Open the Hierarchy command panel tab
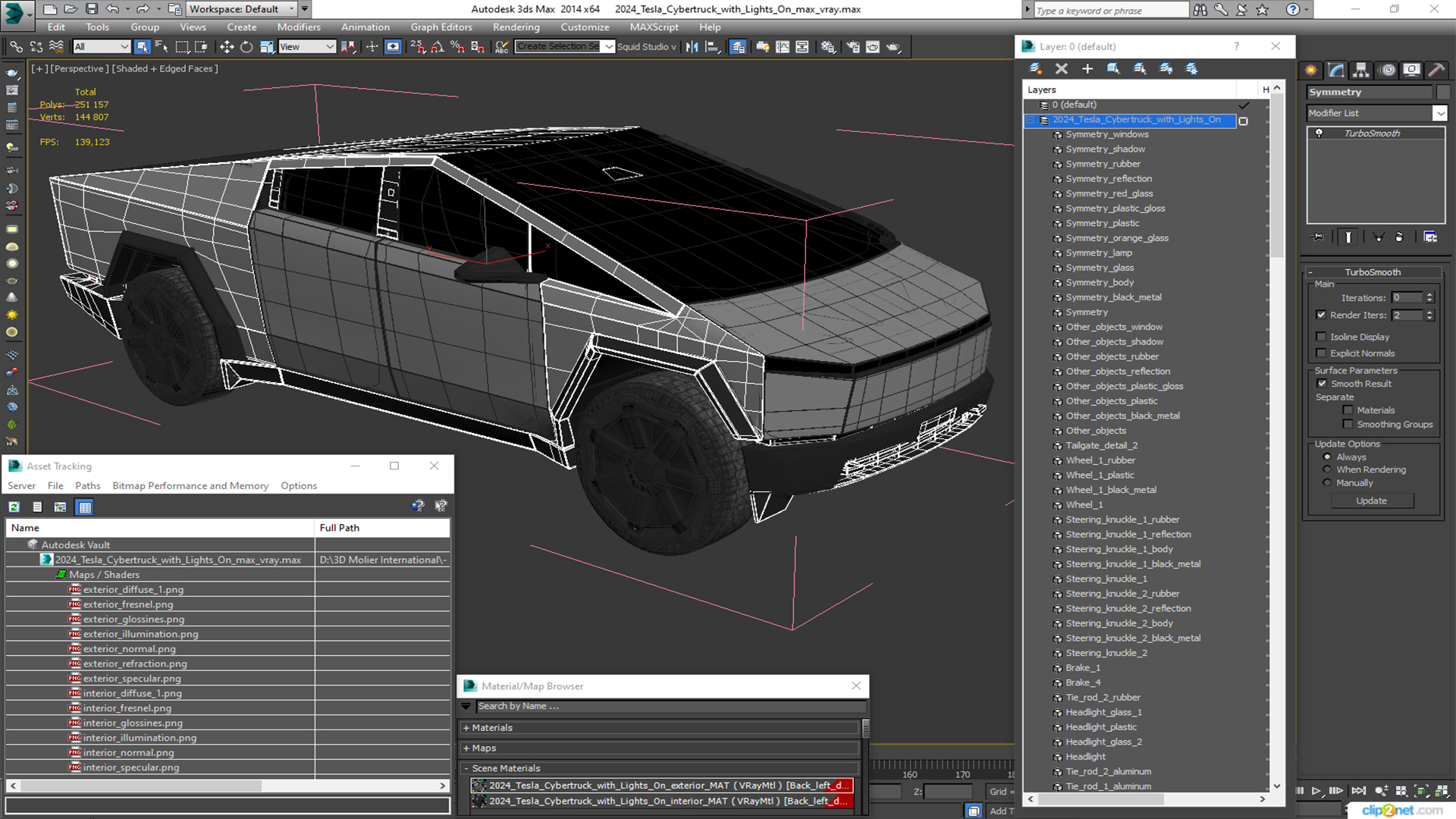 (x=1361, y=71)
